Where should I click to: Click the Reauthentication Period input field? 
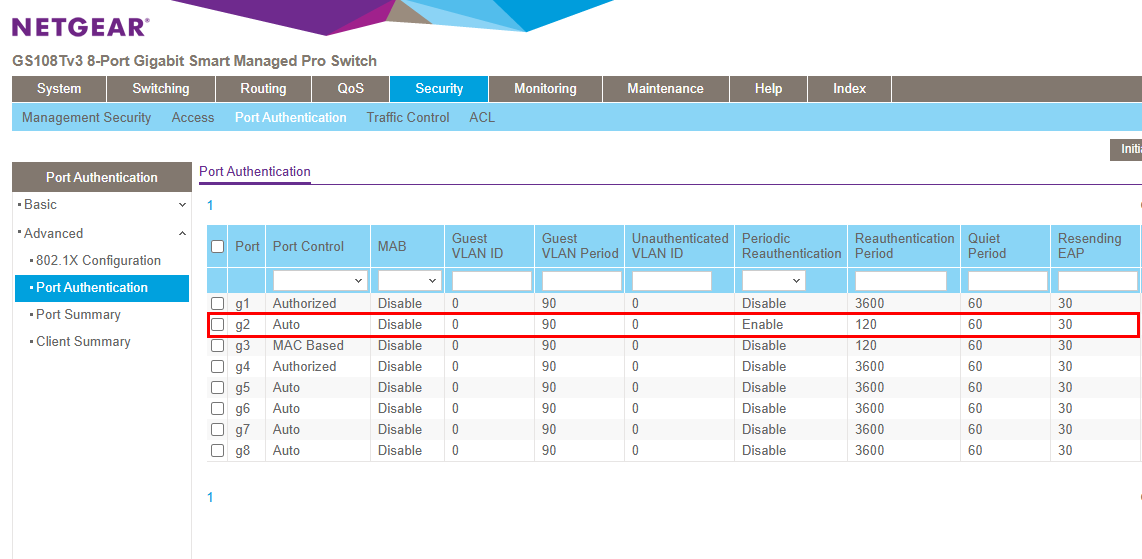pyautogui.click(x=900, y=281)
